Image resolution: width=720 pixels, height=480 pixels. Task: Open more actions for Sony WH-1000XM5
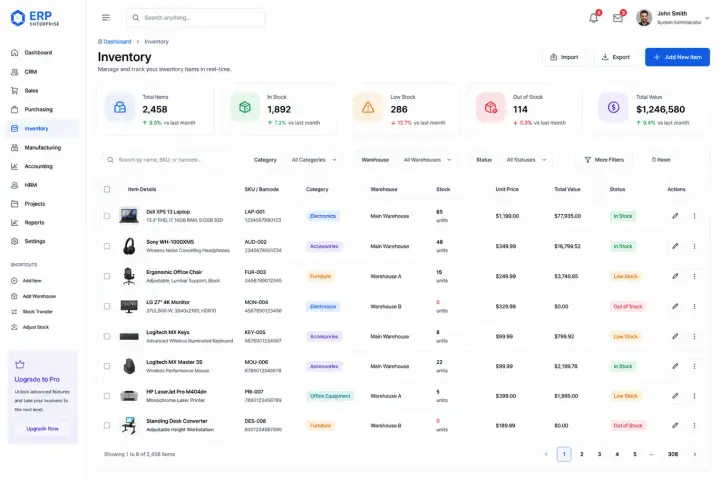pos(694,246)
